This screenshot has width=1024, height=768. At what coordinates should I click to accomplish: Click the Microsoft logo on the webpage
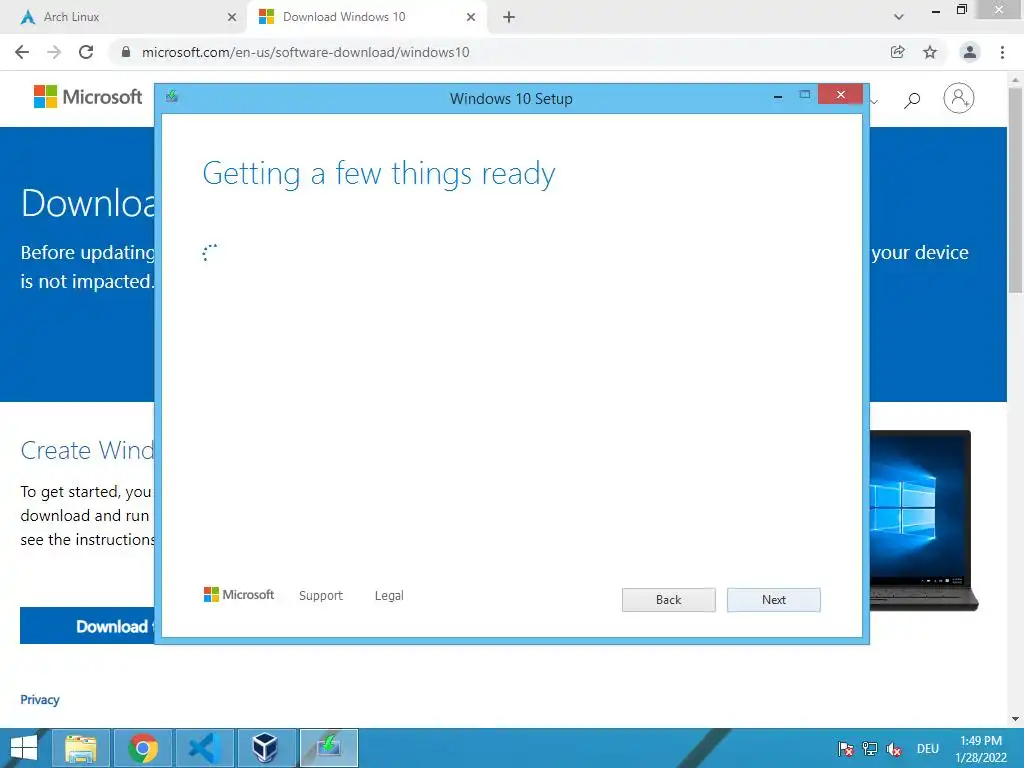(x=88, y=97)
